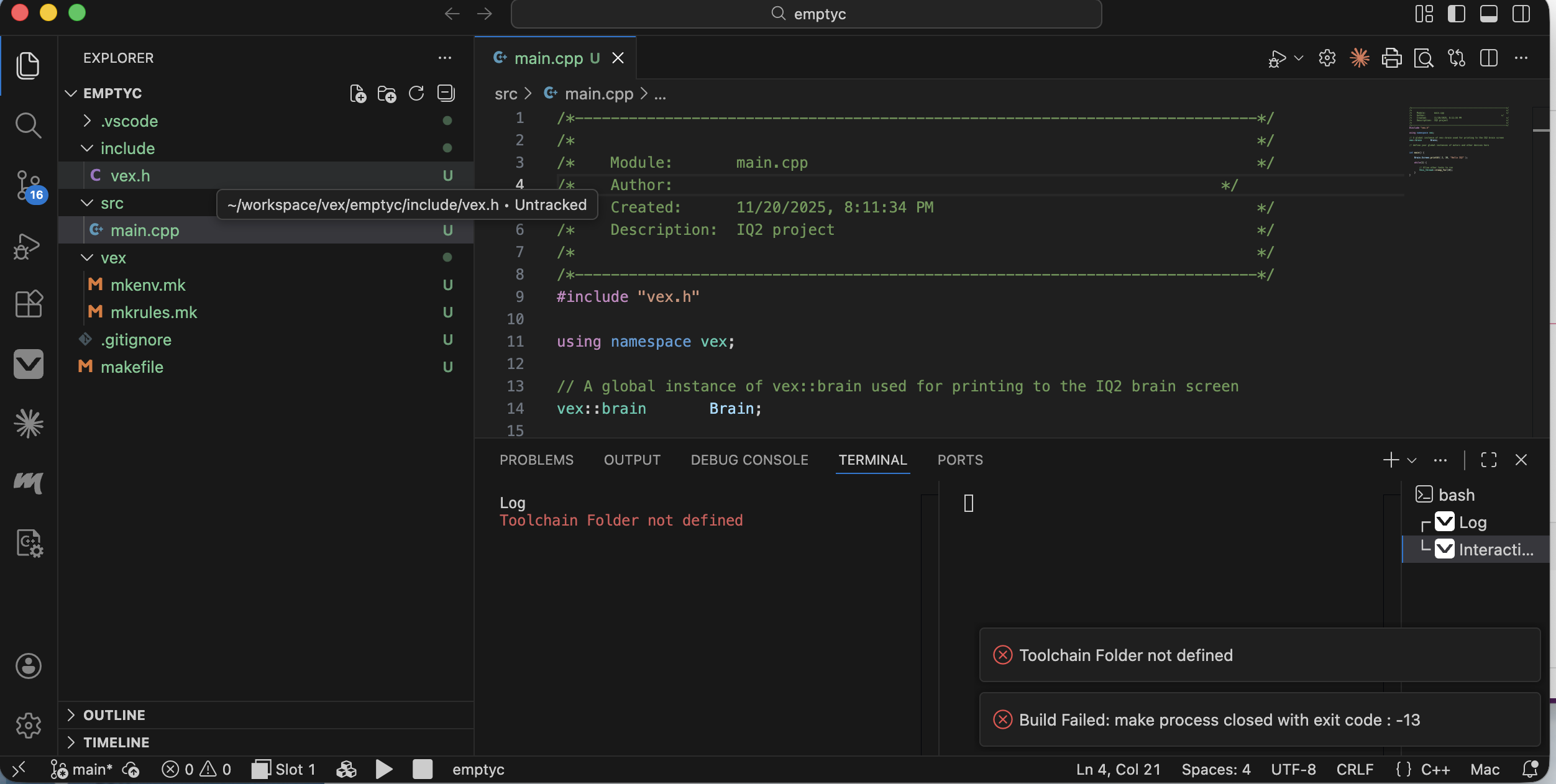Switch to the PORTS tab

point(960,460)
